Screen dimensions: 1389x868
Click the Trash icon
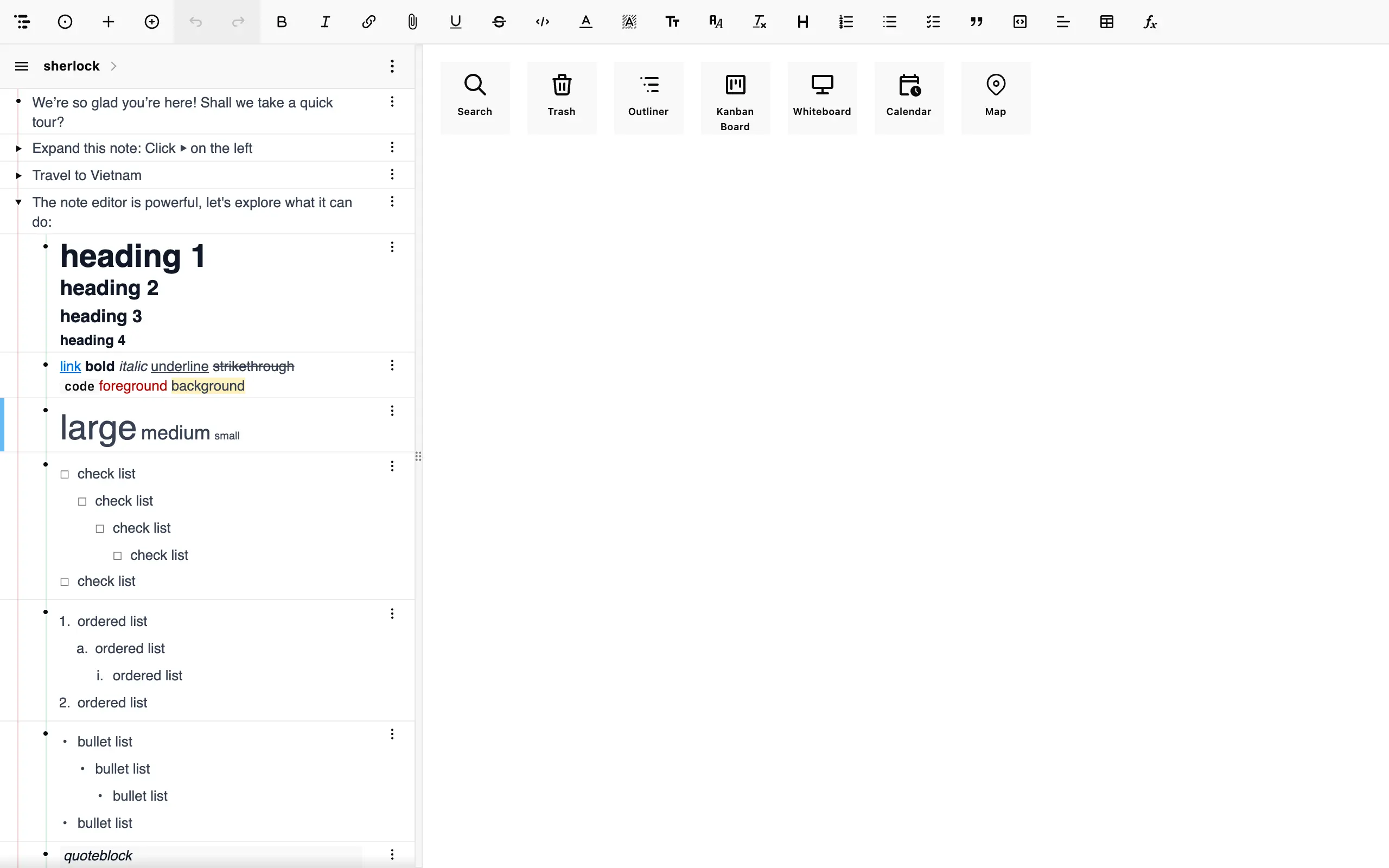point(562,98)
